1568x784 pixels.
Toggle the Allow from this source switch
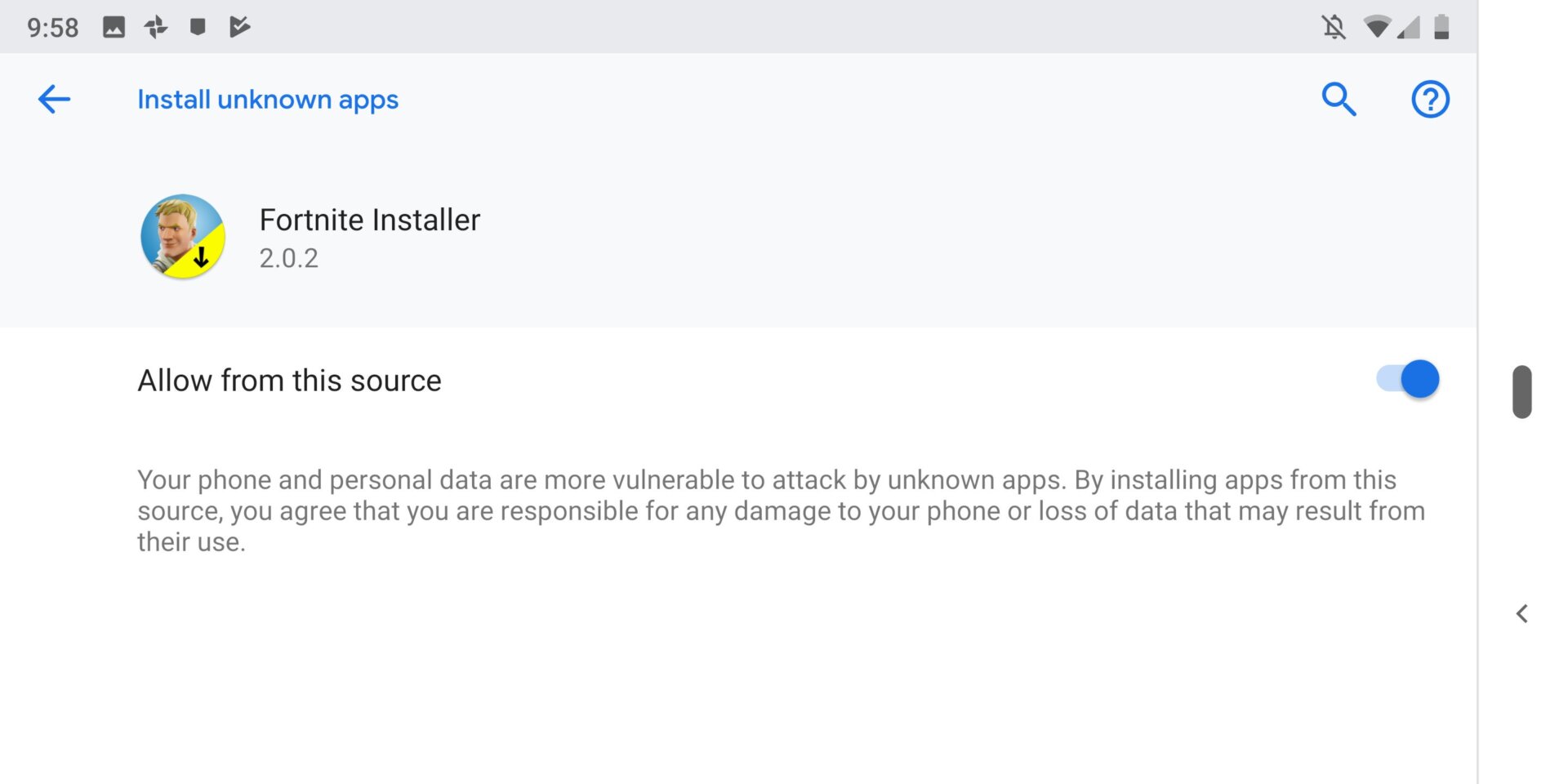point(1408,380)
